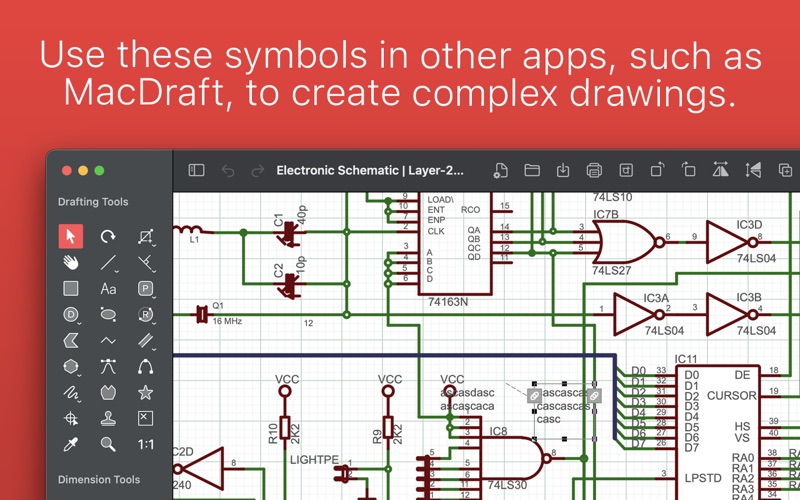Click the 1:1 actual size button
Screen dimensions: 800x500
point(146,444)
